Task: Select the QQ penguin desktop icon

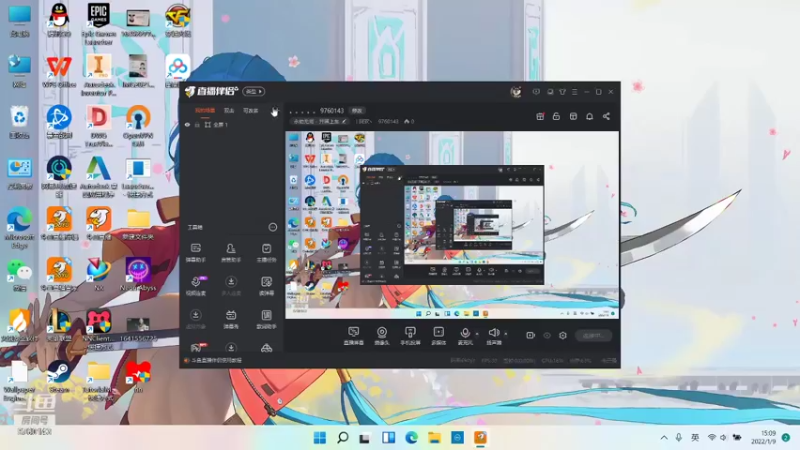Action: [x=59, y=20]
